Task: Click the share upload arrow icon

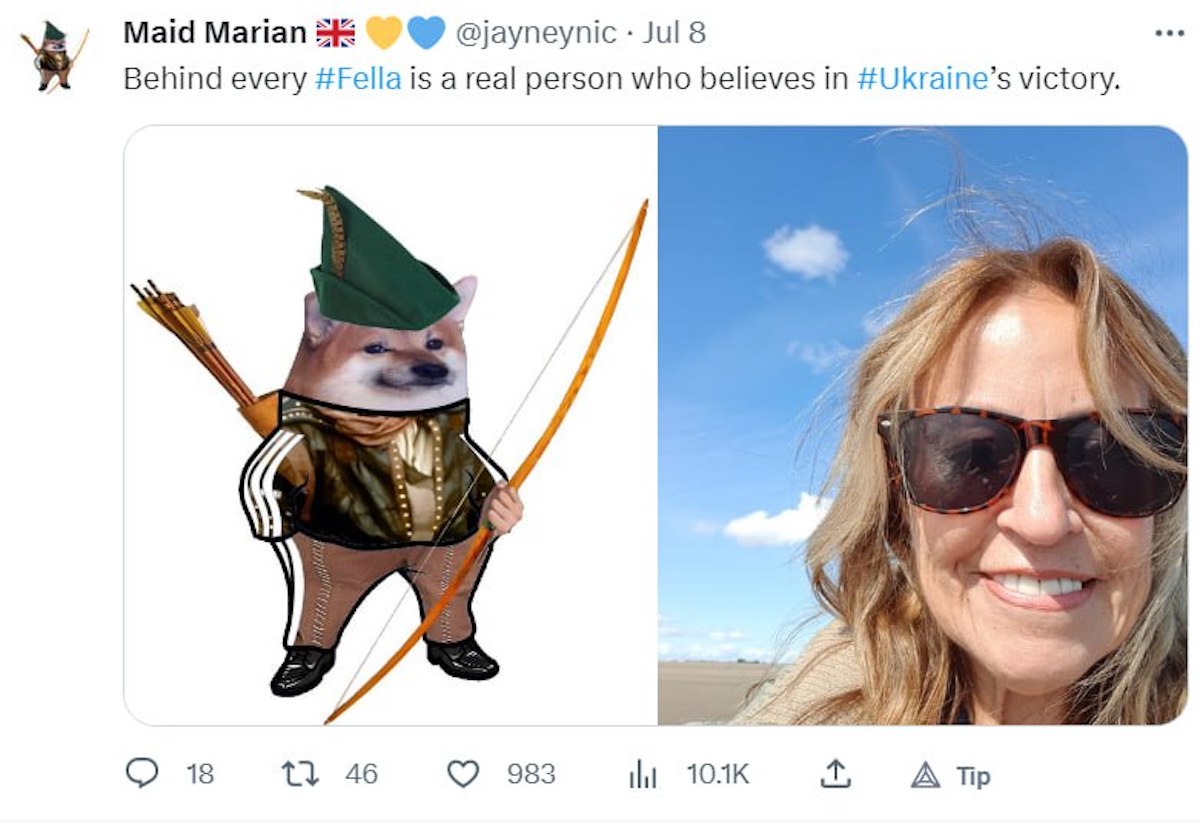Action: [x=835, y=773]
